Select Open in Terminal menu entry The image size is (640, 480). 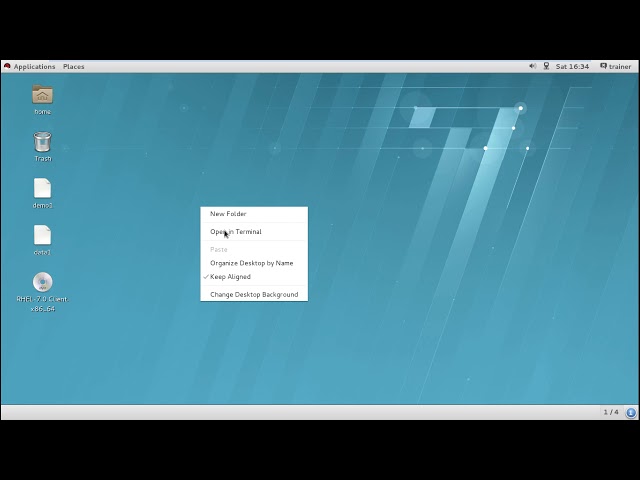click(236, 232)
